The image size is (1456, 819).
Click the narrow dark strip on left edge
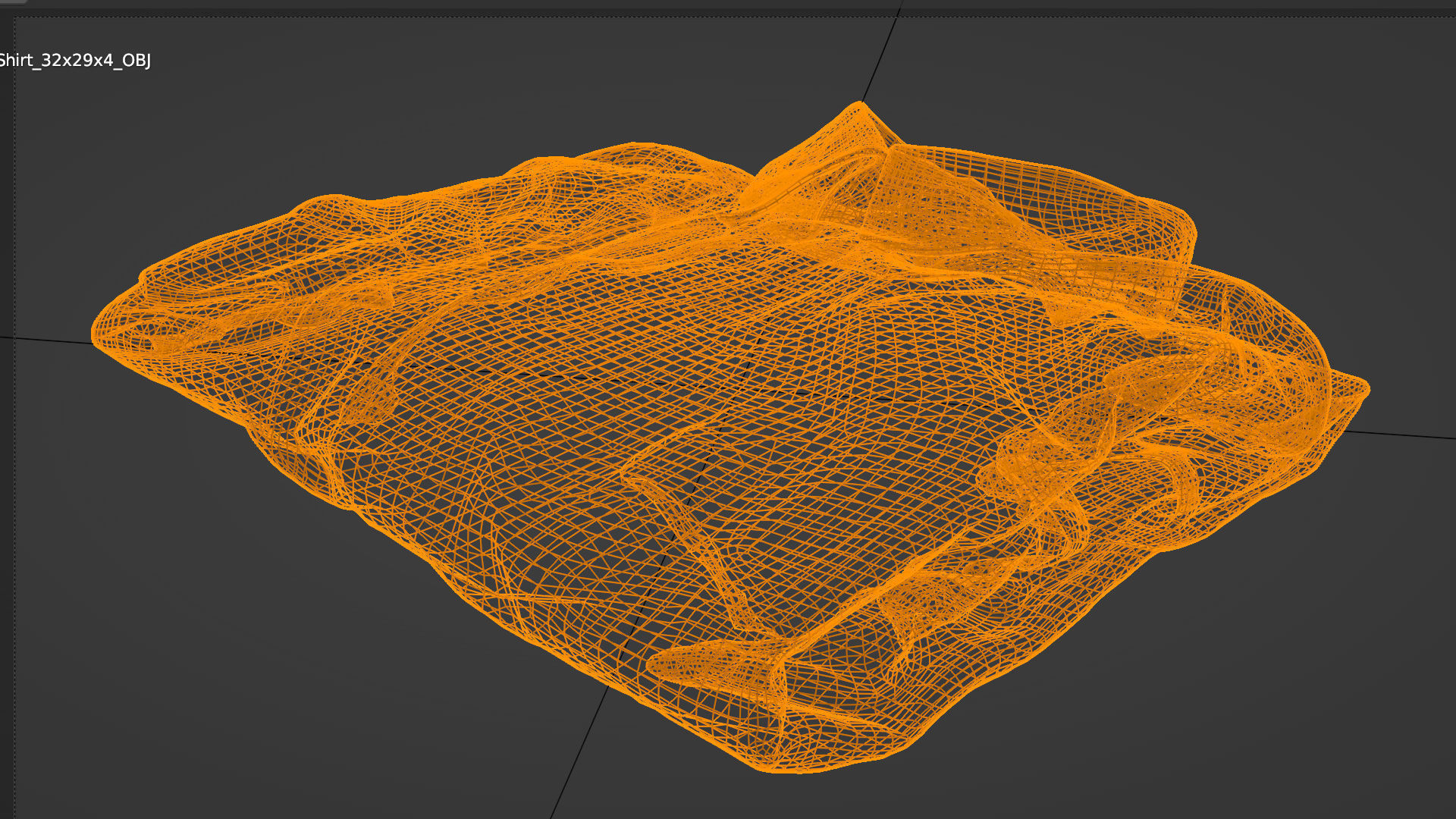[x=6, y=455]
